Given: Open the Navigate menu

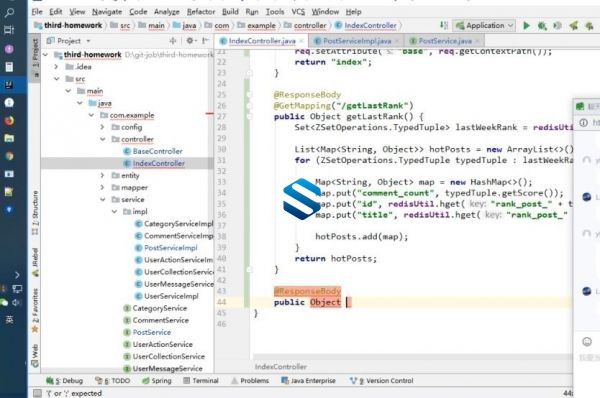Looking at the screenshot, I should pos(107,12).
